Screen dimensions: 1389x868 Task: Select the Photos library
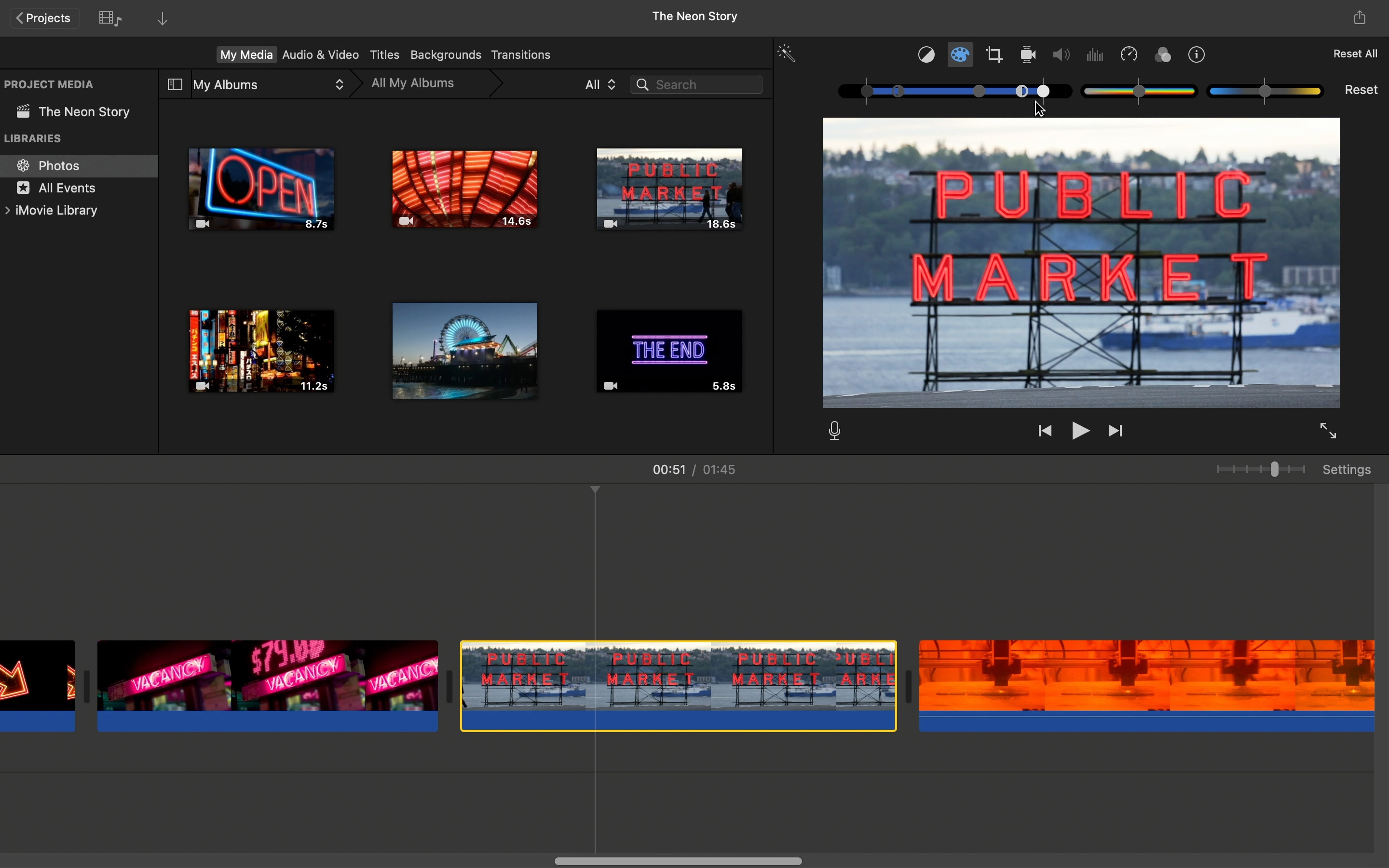(x=79, y=166)
